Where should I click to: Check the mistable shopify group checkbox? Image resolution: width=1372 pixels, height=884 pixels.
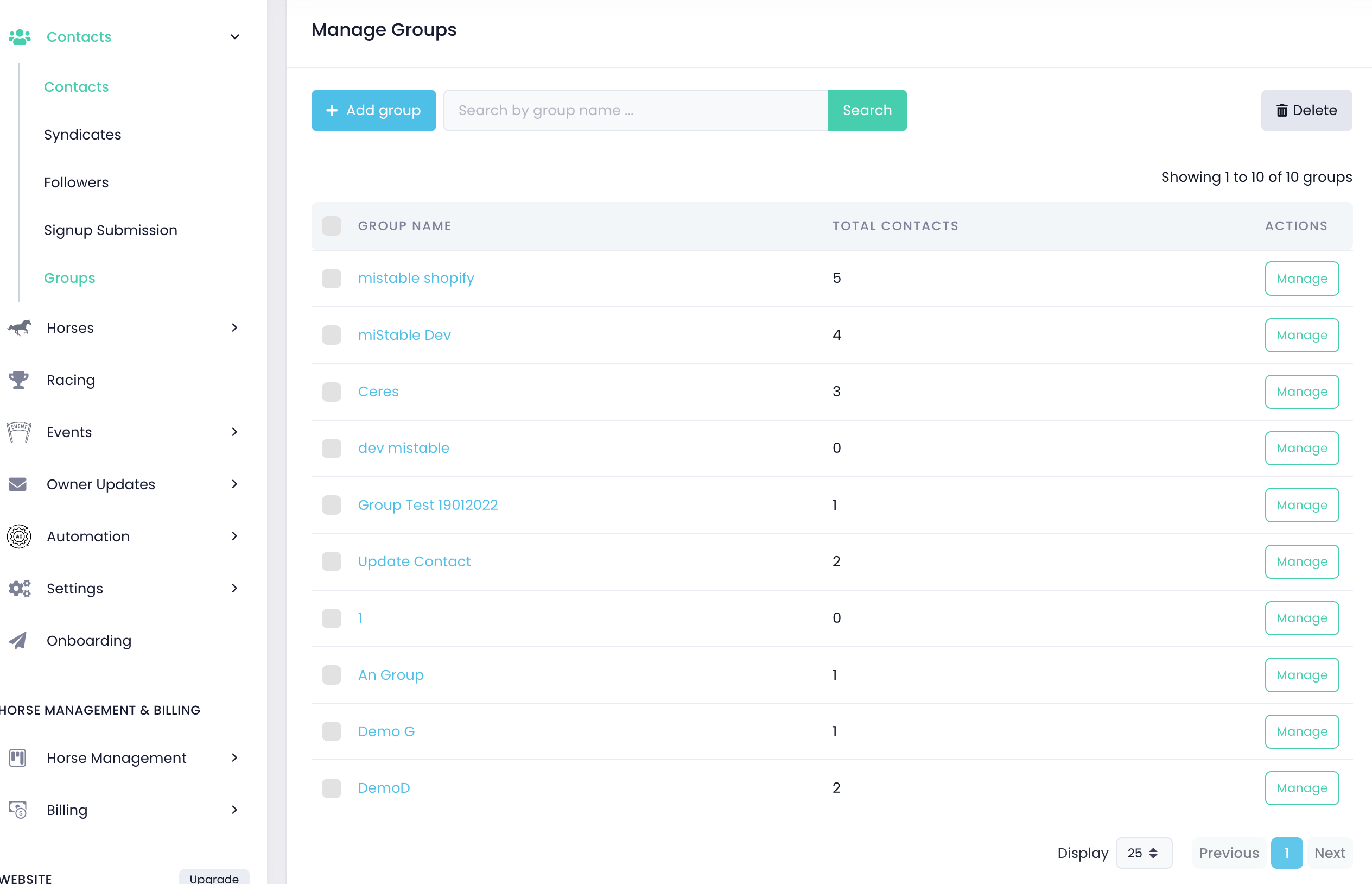pos(331,279)
